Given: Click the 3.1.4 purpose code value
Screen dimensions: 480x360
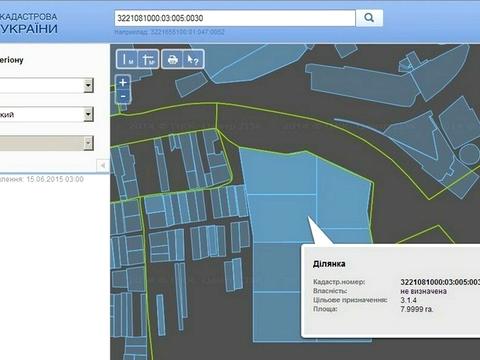Looking at the screenshot, I should [408, 300].
